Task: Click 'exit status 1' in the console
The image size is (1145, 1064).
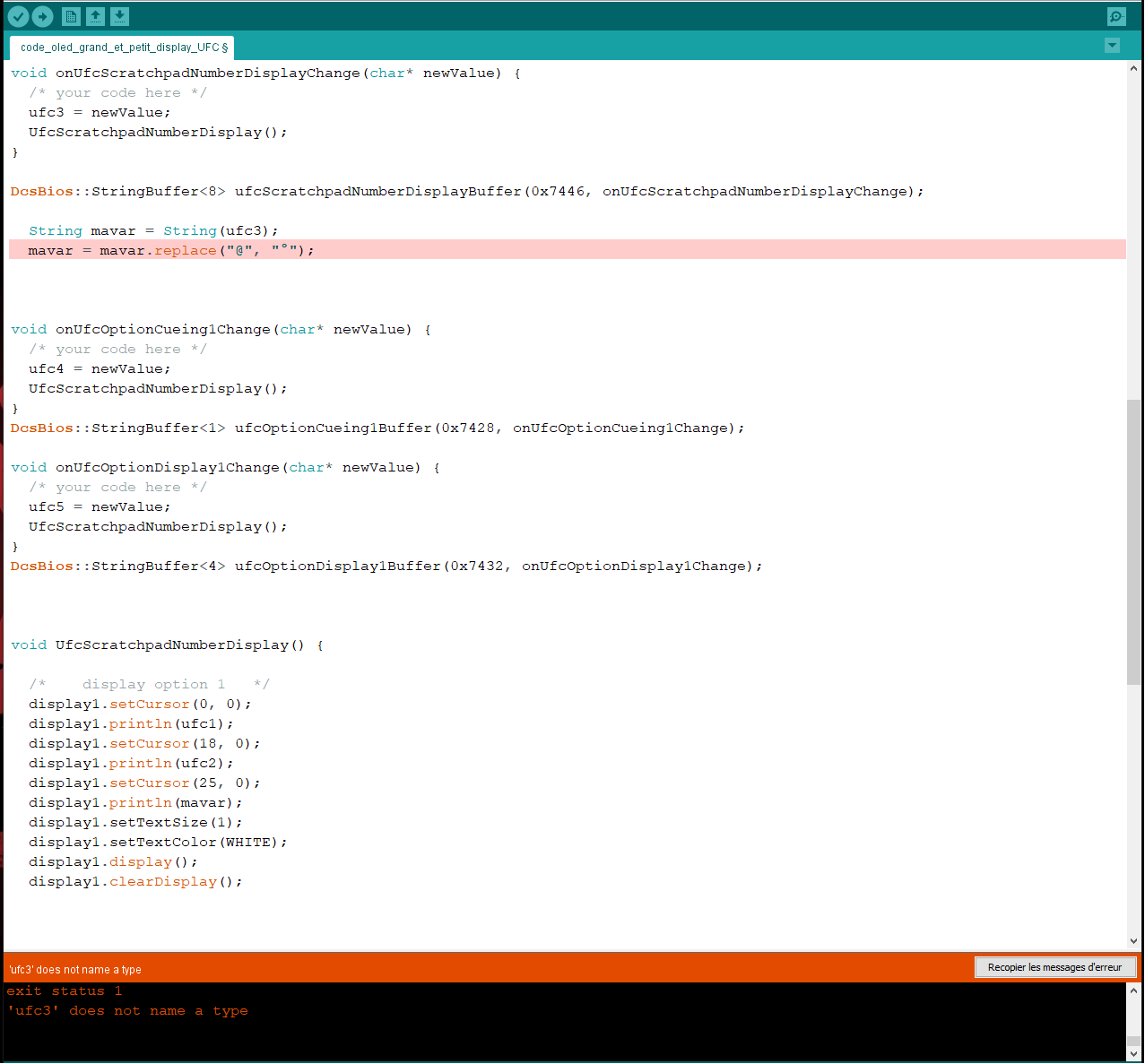Action: [x=64, y=991]
